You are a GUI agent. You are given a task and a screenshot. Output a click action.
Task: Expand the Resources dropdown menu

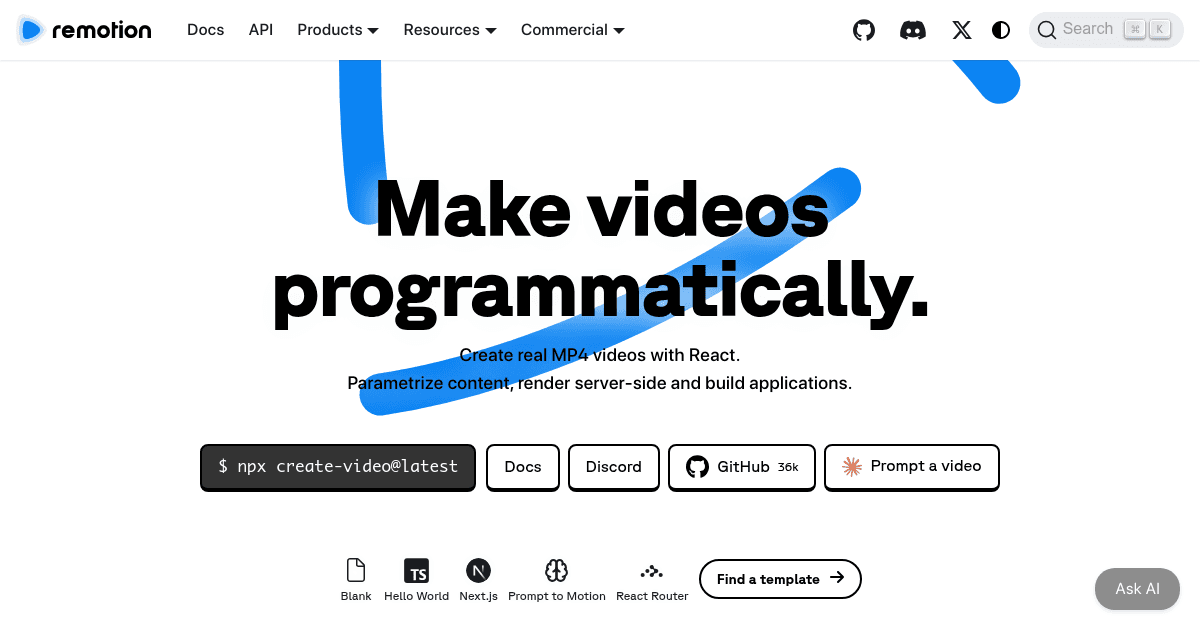[450, 30]
